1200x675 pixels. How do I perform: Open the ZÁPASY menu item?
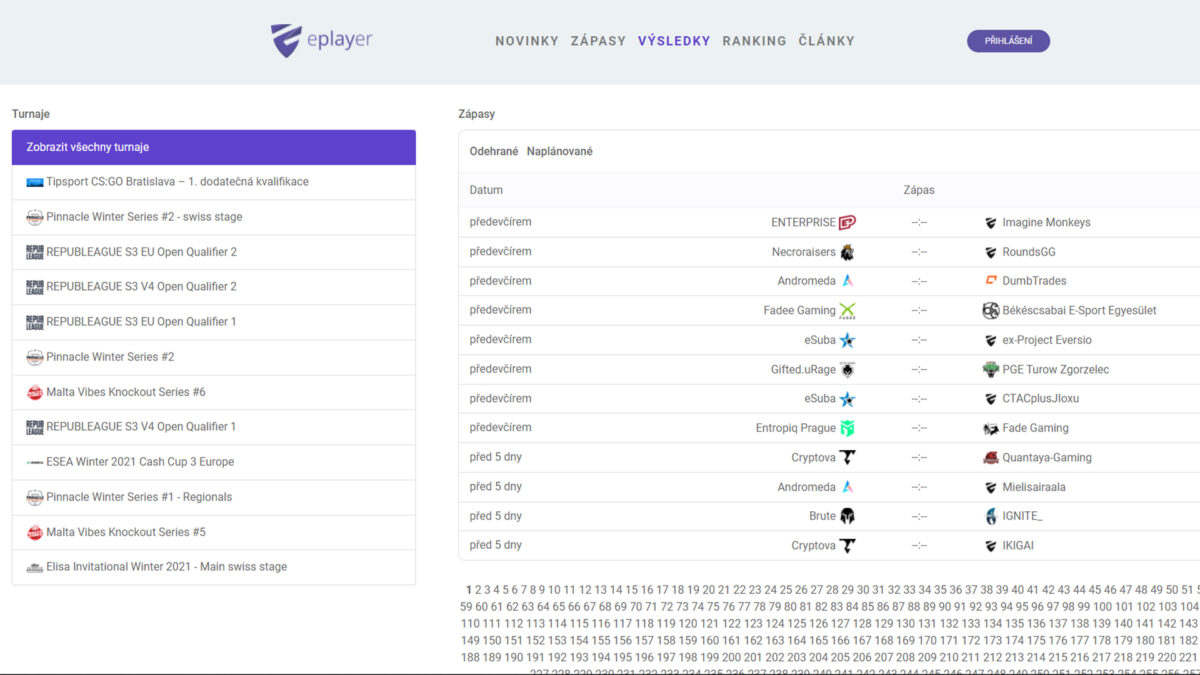tap(598, 41)
